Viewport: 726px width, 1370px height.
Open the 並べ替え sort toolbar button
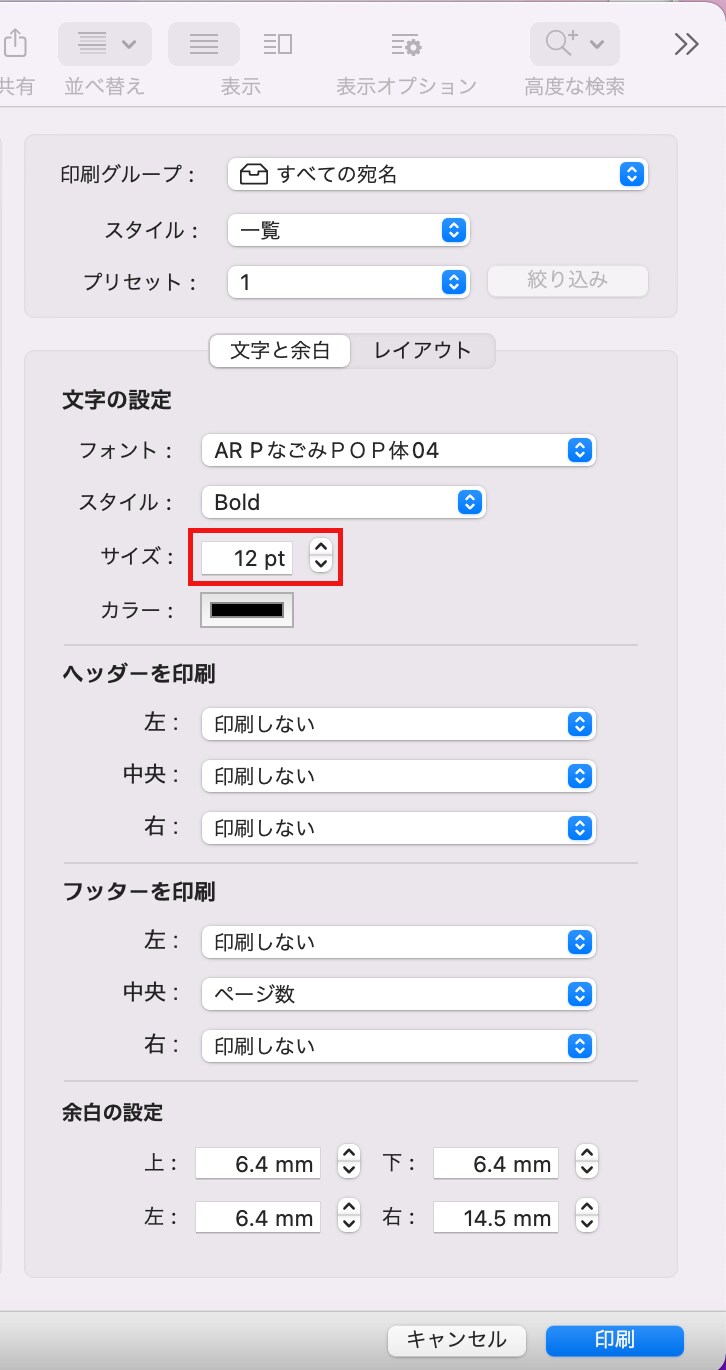click(x=105, y=44)
